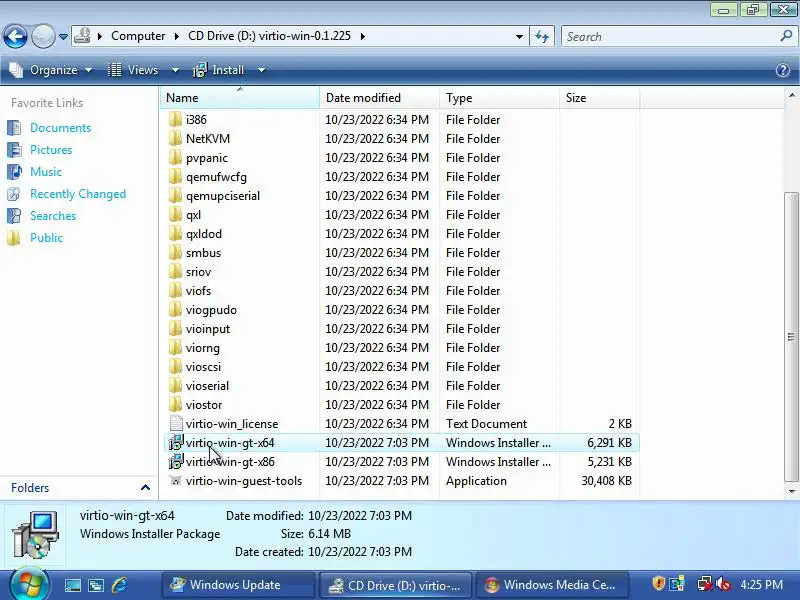The width and height of the screenshot is (800, 600).
Task: Sort by the Name column header
Action: click(240, 97)
